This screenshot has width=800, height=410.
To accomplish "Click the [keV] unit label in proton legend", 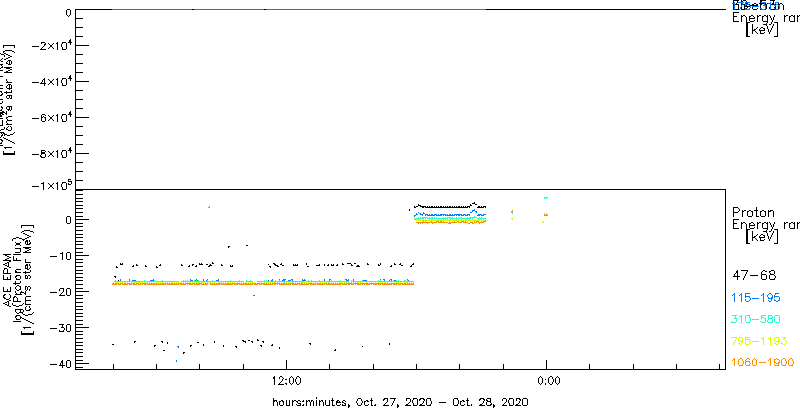I will [762, 237].
